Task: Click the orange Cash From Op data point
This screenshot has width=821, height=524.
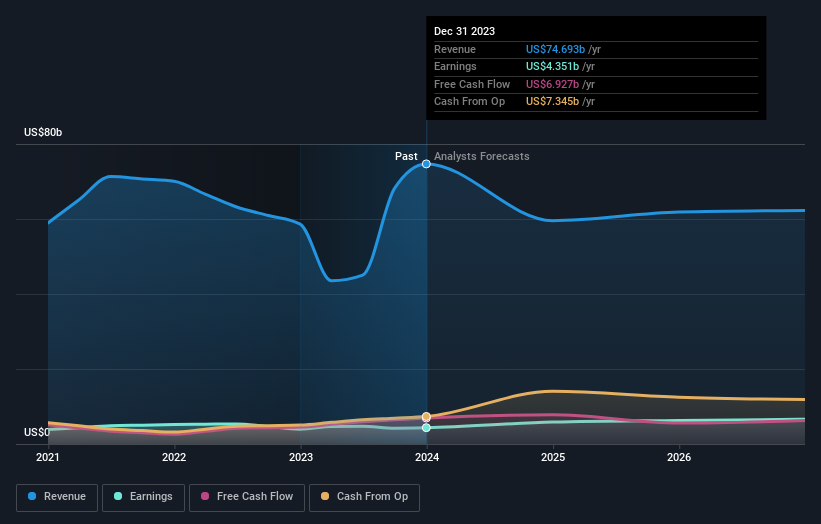Action: pos(426,417)
